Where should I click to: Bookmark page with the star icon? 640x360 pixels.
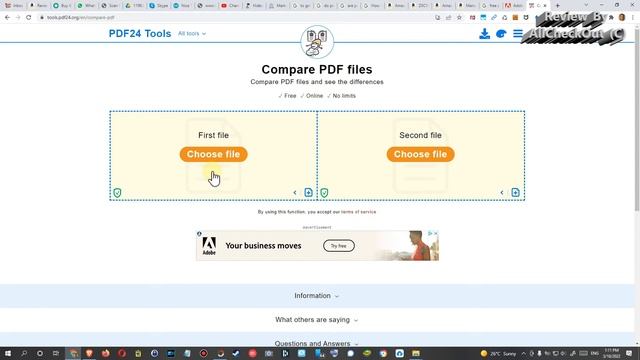tap(459, 18)
